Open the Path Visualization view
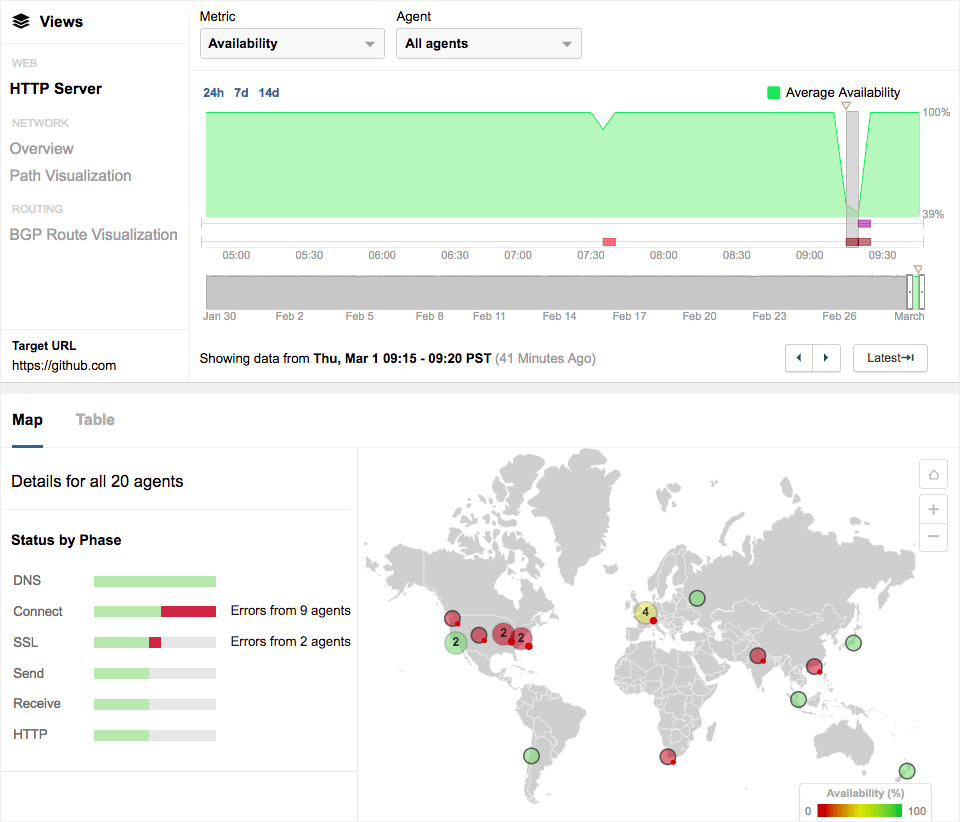Viewport: 960px width, 822px height. [x=71, y=176]
